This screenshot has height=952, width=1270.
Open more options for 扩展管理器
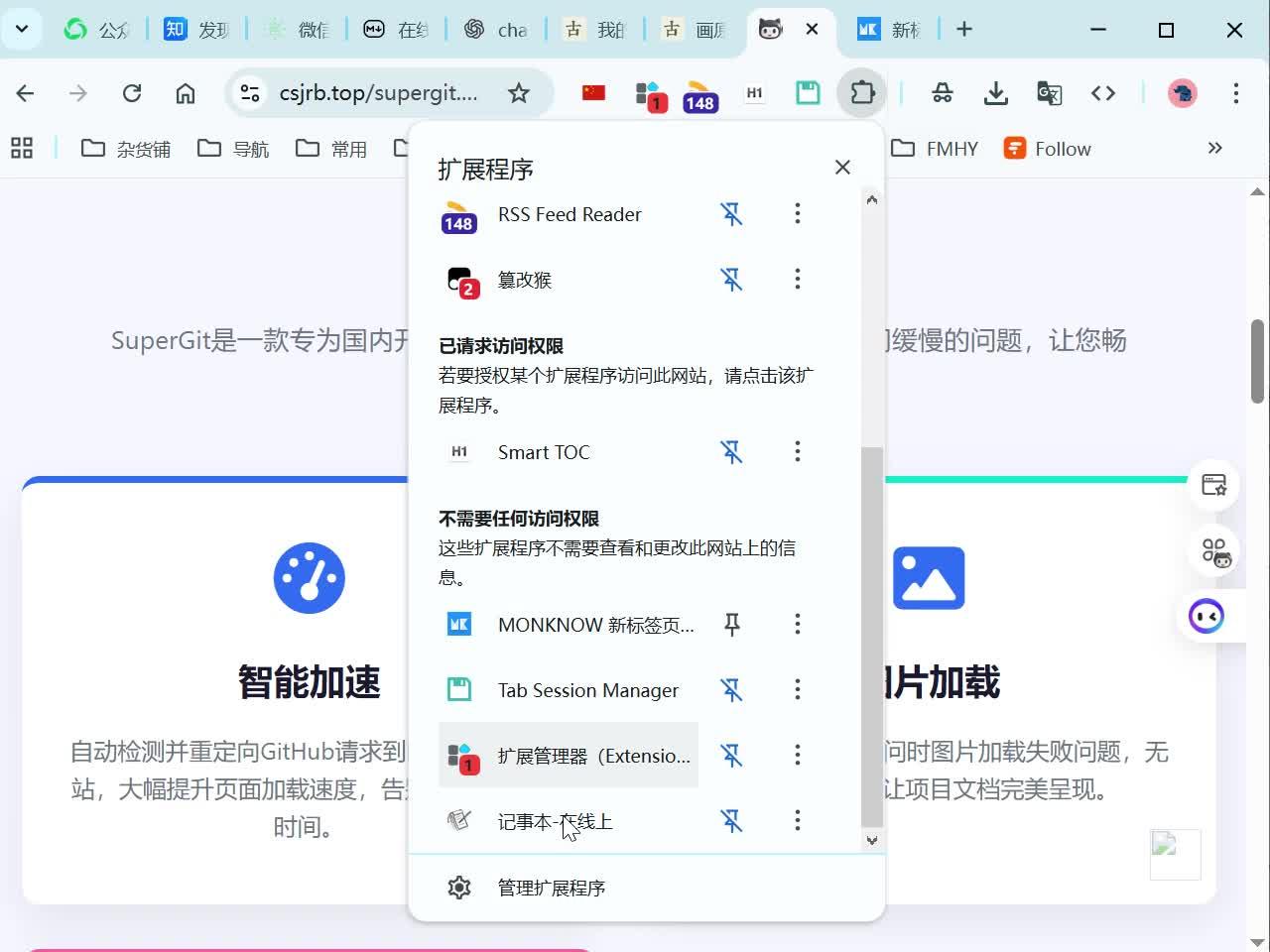pyautogui.click(x=797, y=756)
